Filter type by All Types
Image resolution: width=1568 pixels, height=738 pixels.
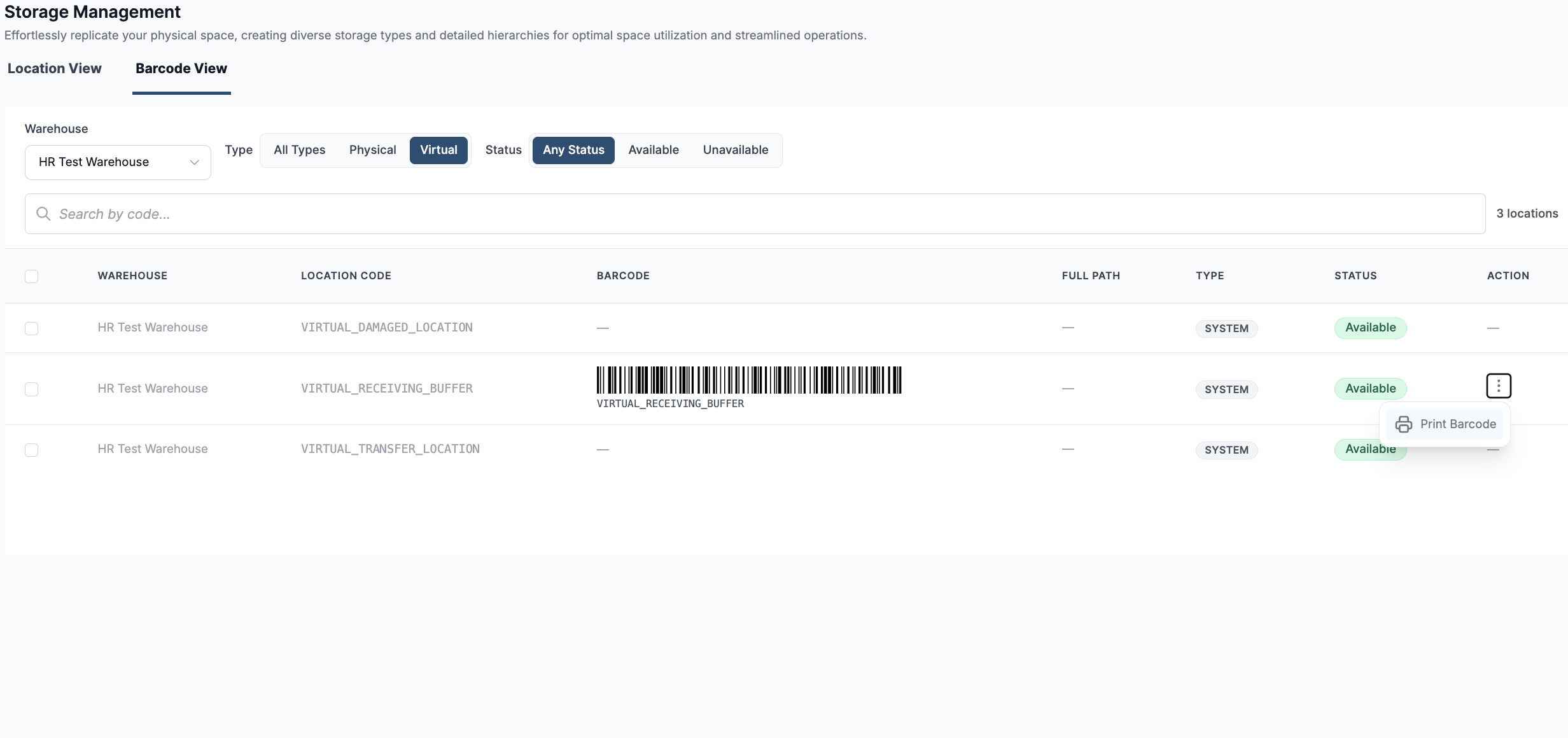299,150
